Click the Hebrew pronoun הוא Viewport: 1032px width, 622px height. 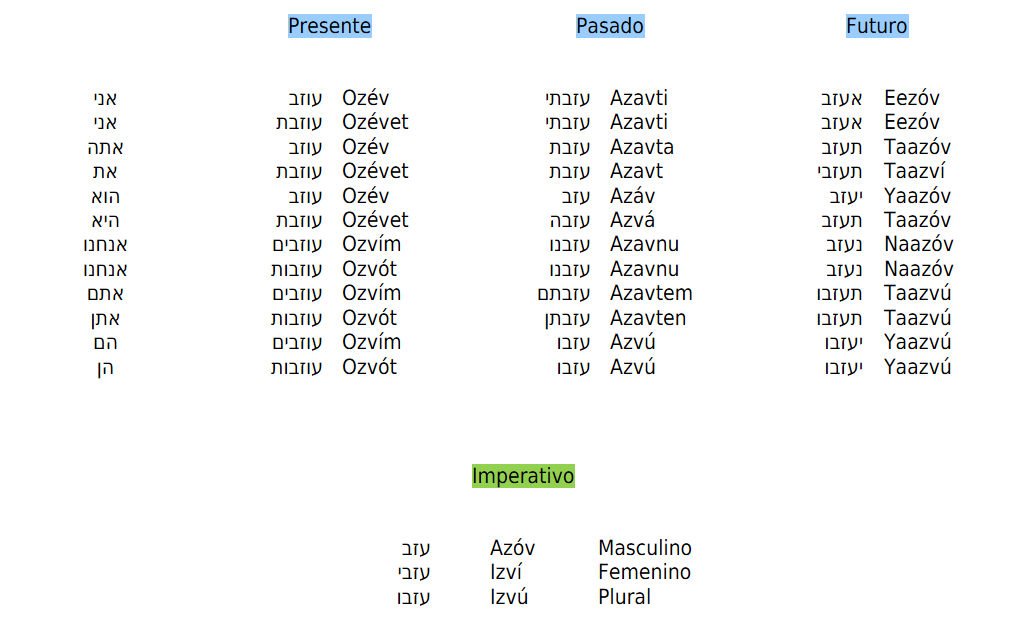click(x=105, y=196)
